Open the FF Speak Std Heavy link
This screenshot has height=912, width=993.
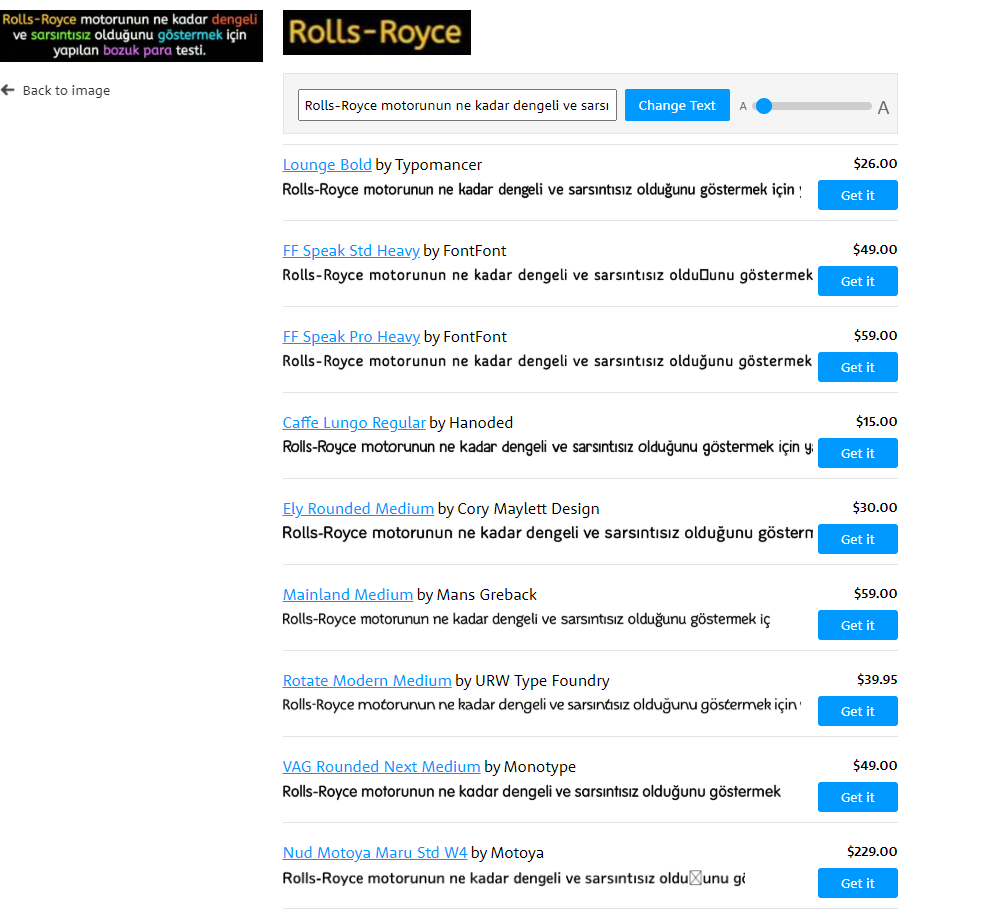[351, 251]
